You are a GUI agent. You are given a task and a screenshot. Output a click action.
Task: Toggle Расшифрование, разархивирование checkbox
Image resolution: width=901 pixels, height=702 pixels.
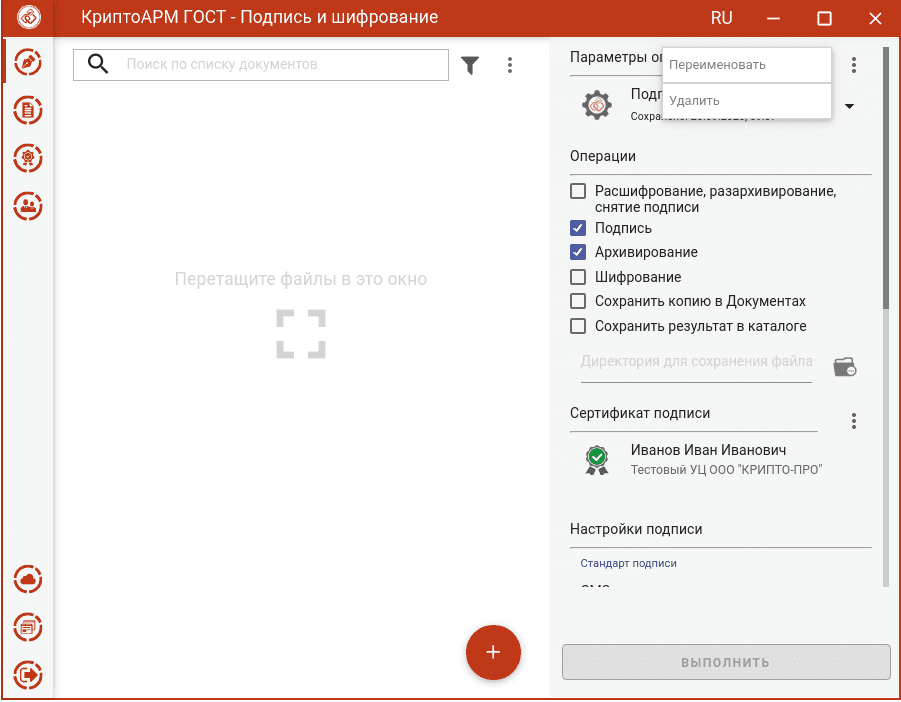578,191
